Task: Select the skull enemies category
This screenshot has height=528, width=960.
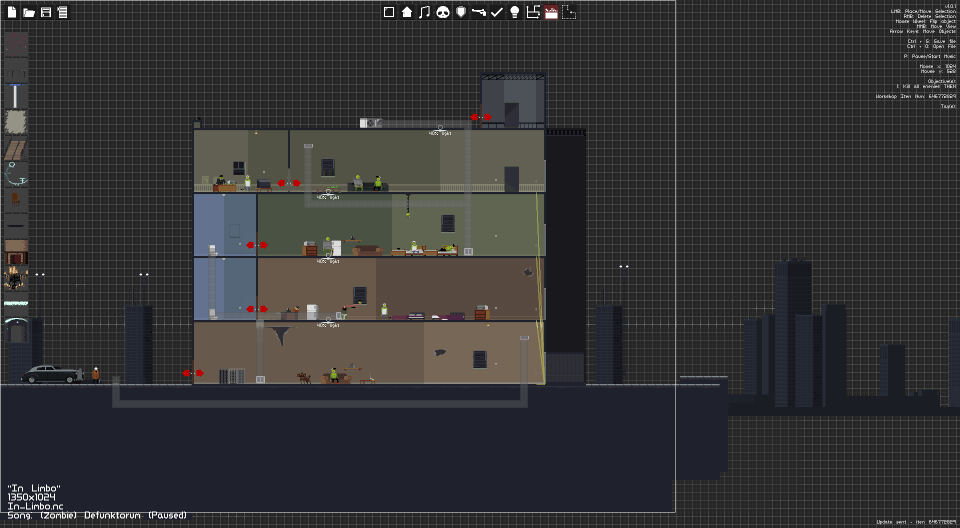Action: [443, 12]
